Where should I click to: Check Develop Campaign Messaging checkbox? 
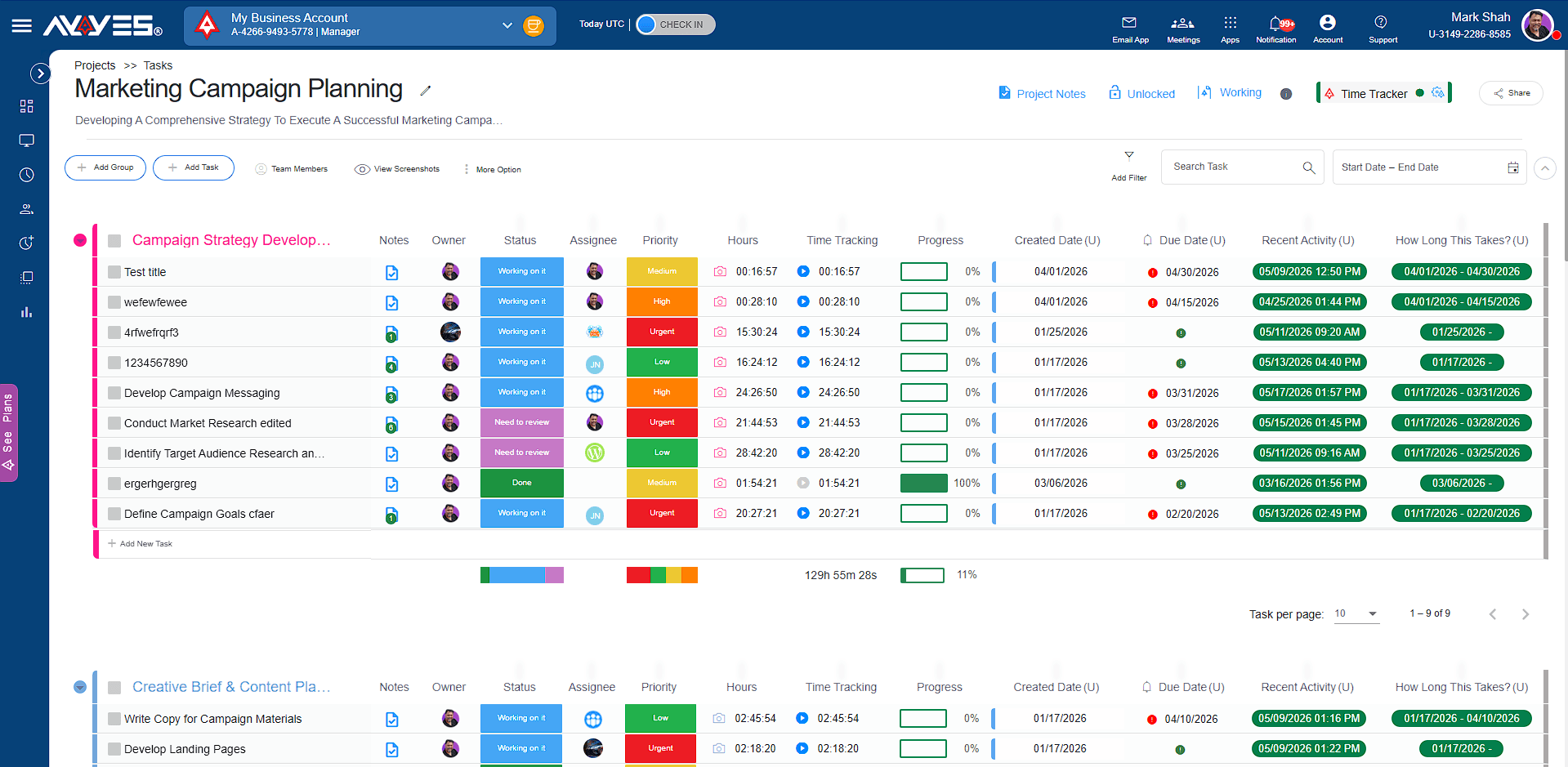coord(114,393)
